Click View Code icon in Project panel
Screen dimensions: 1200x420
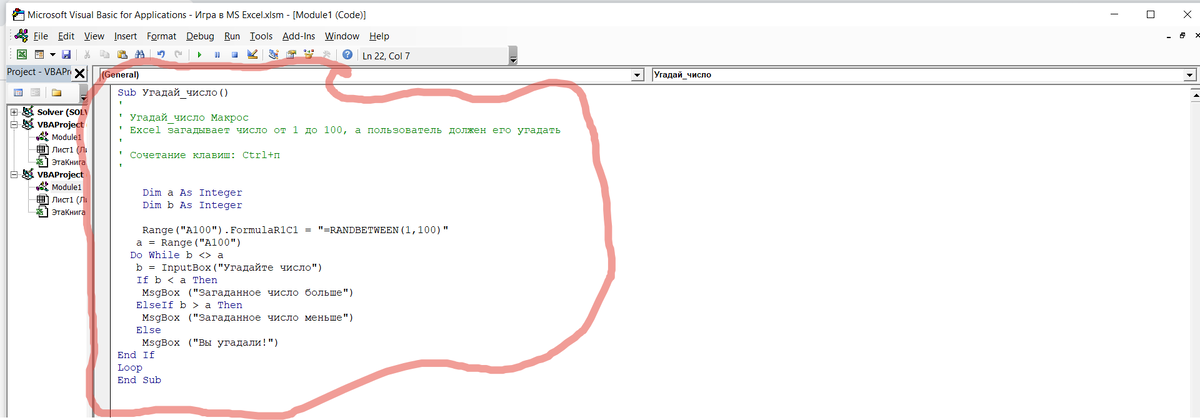[19, 92]
